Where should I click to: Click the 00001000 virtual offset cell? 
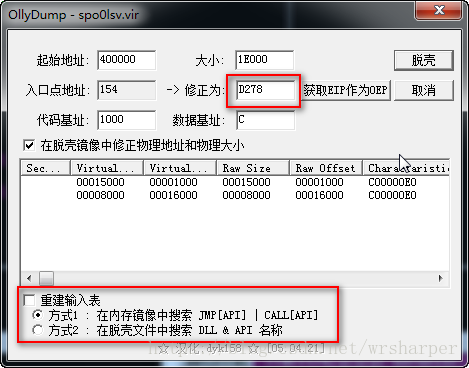click(173, 182)
